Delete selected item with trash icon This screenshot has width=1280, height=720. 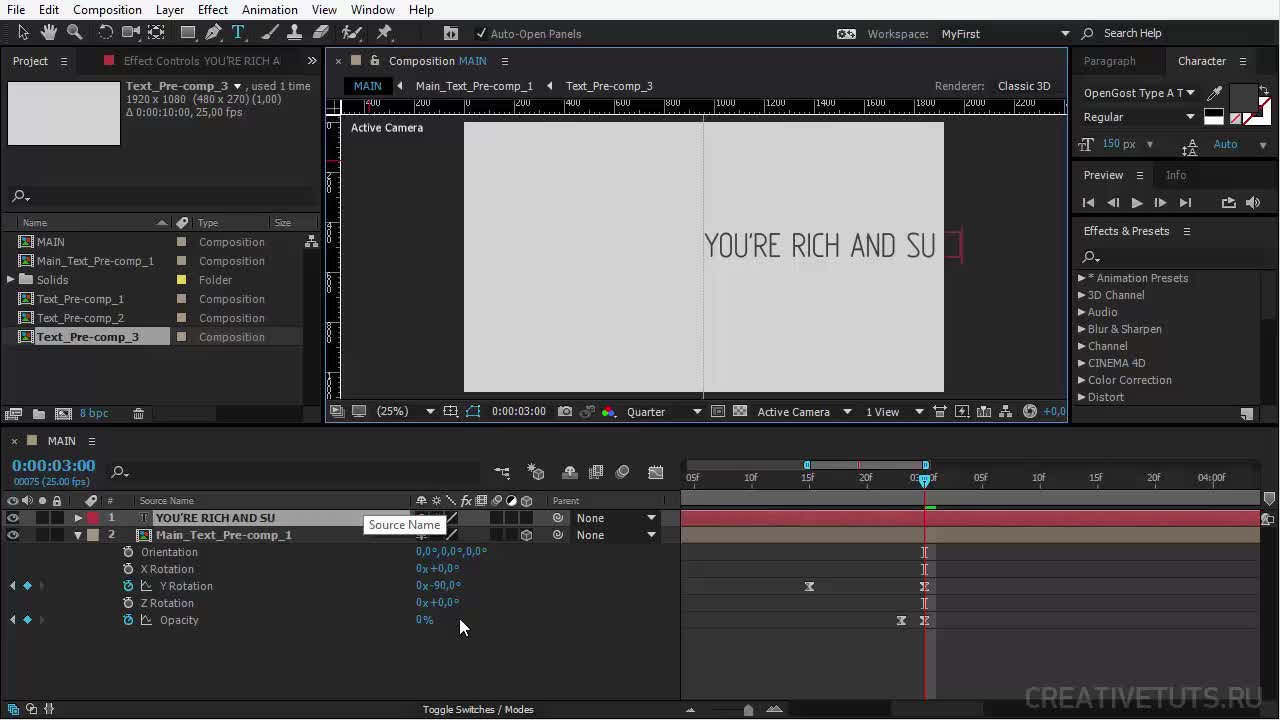pos(139,414)
